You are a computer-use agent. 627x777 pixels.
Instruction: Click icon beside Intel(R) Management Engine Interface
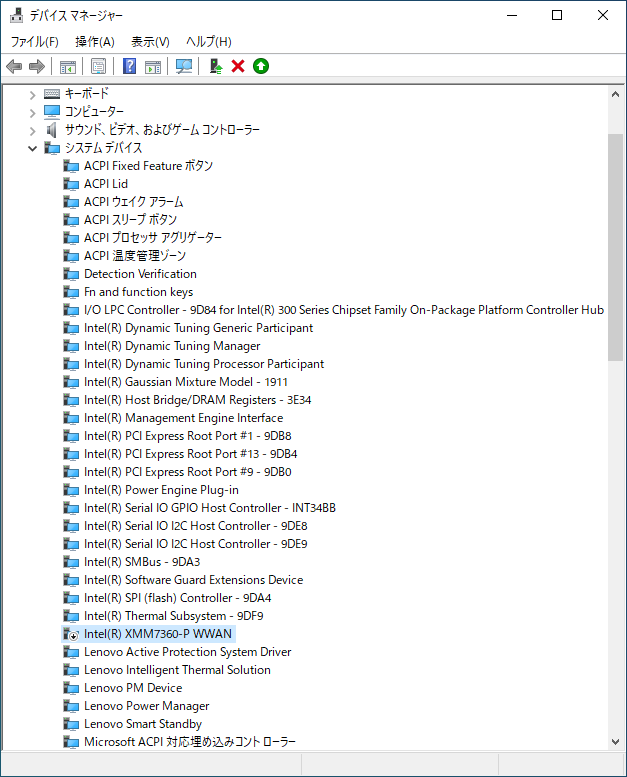pyautogui.click(x=71, y=418)
